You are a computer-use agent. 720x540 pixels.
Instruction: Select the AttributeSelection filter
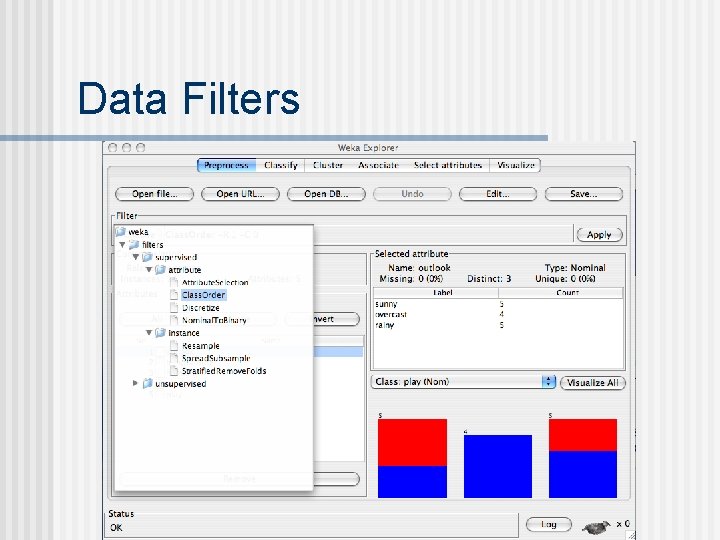215,282
